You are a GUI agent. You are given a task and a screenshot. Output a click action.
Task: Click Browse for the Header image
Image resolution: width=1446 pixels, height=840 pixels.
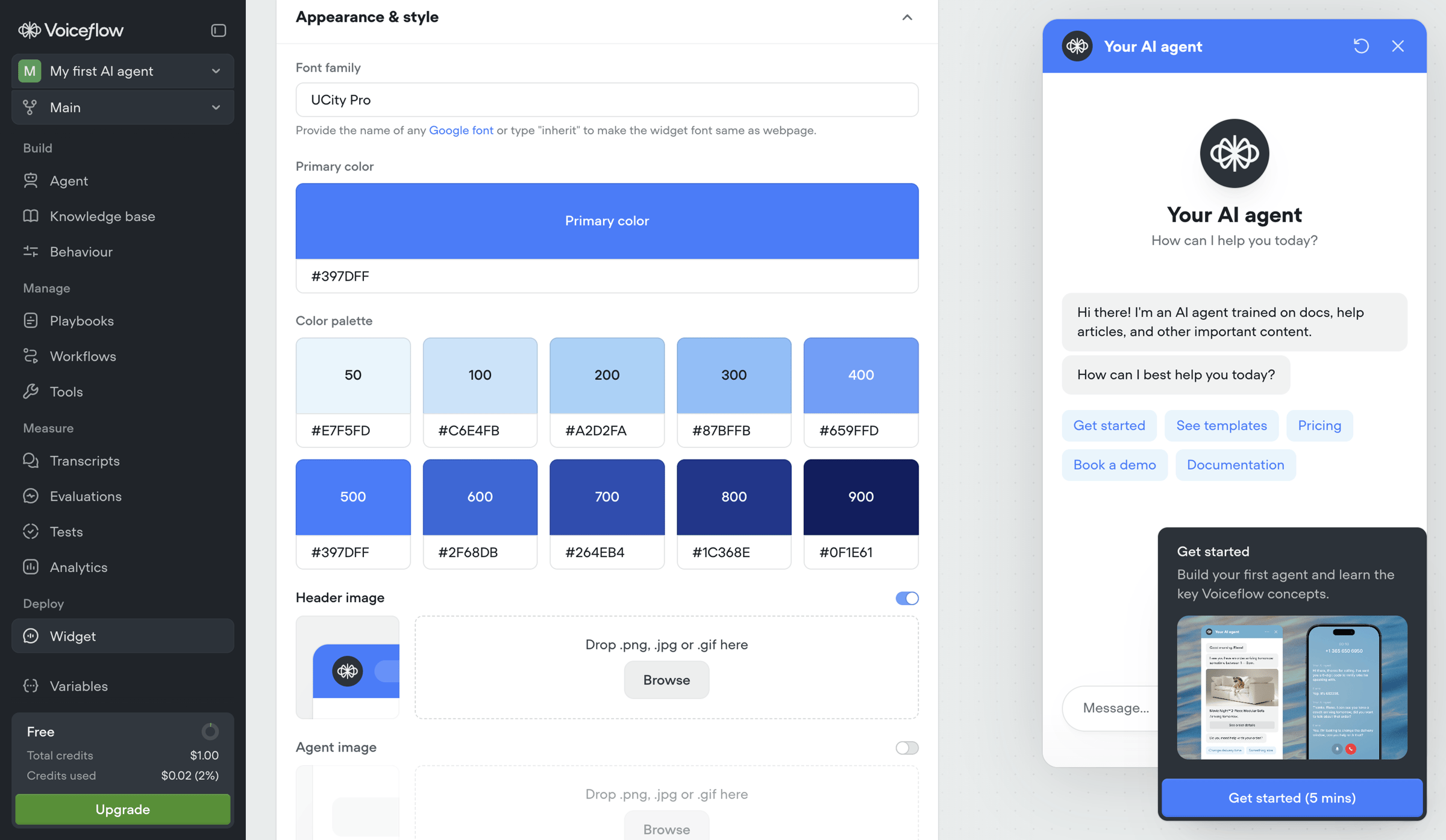point(666,680)
